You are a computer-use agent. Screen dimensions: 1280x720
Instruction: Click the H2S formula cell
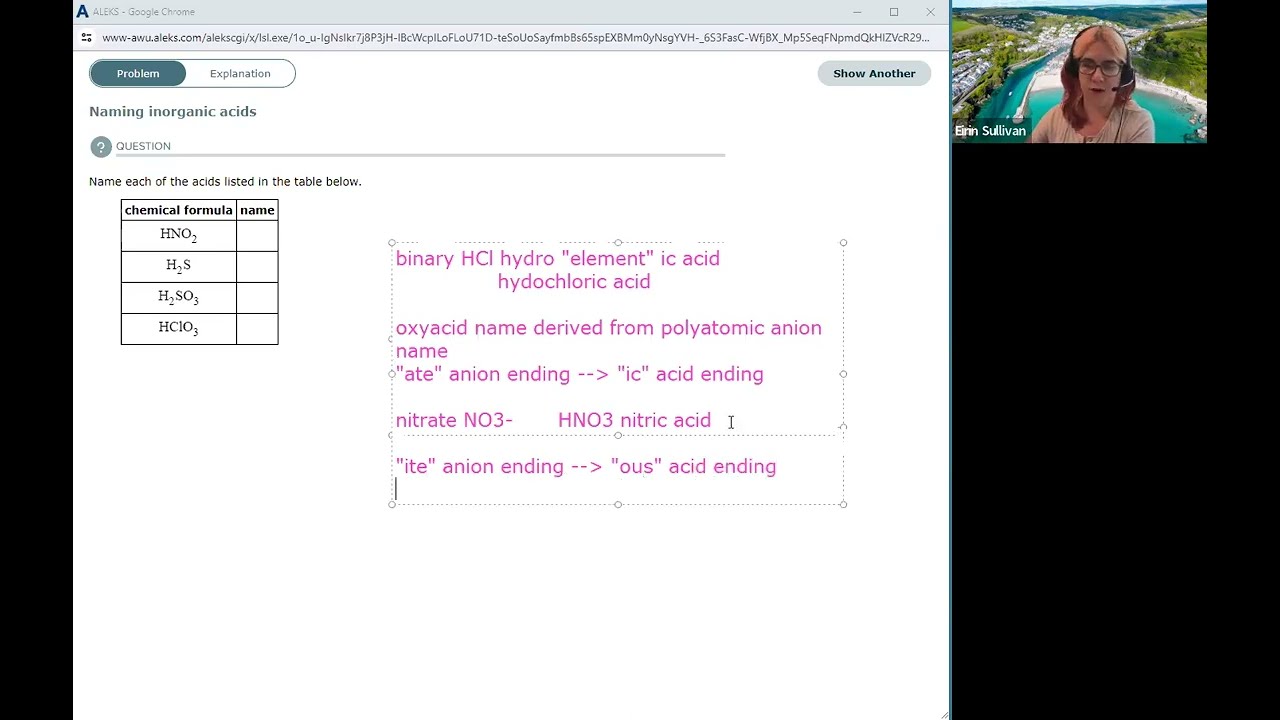point(178,266)
